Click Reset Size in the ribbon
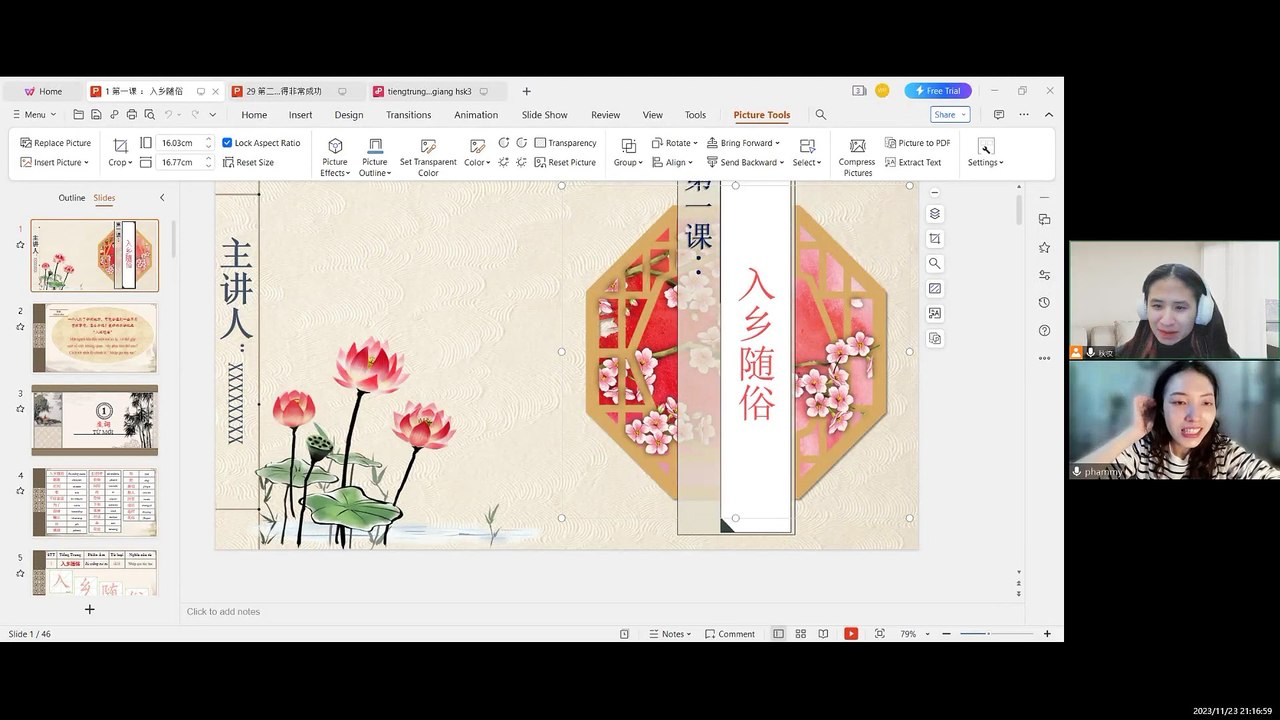The width and height of the screenshot is (1280, 720). point(248,162)
